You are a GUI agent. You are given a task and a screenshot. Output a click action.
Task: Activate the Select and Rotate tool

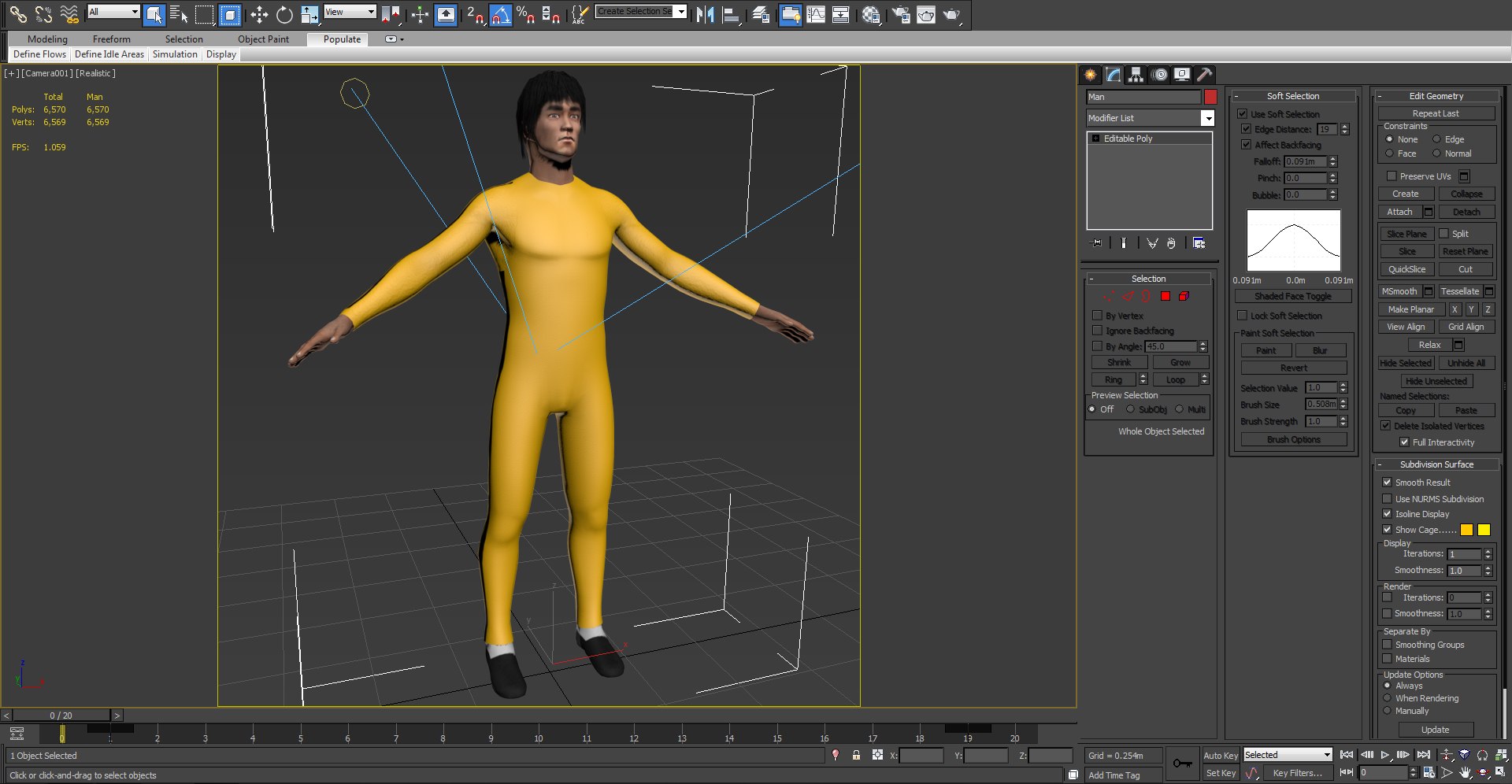(284, 14)
